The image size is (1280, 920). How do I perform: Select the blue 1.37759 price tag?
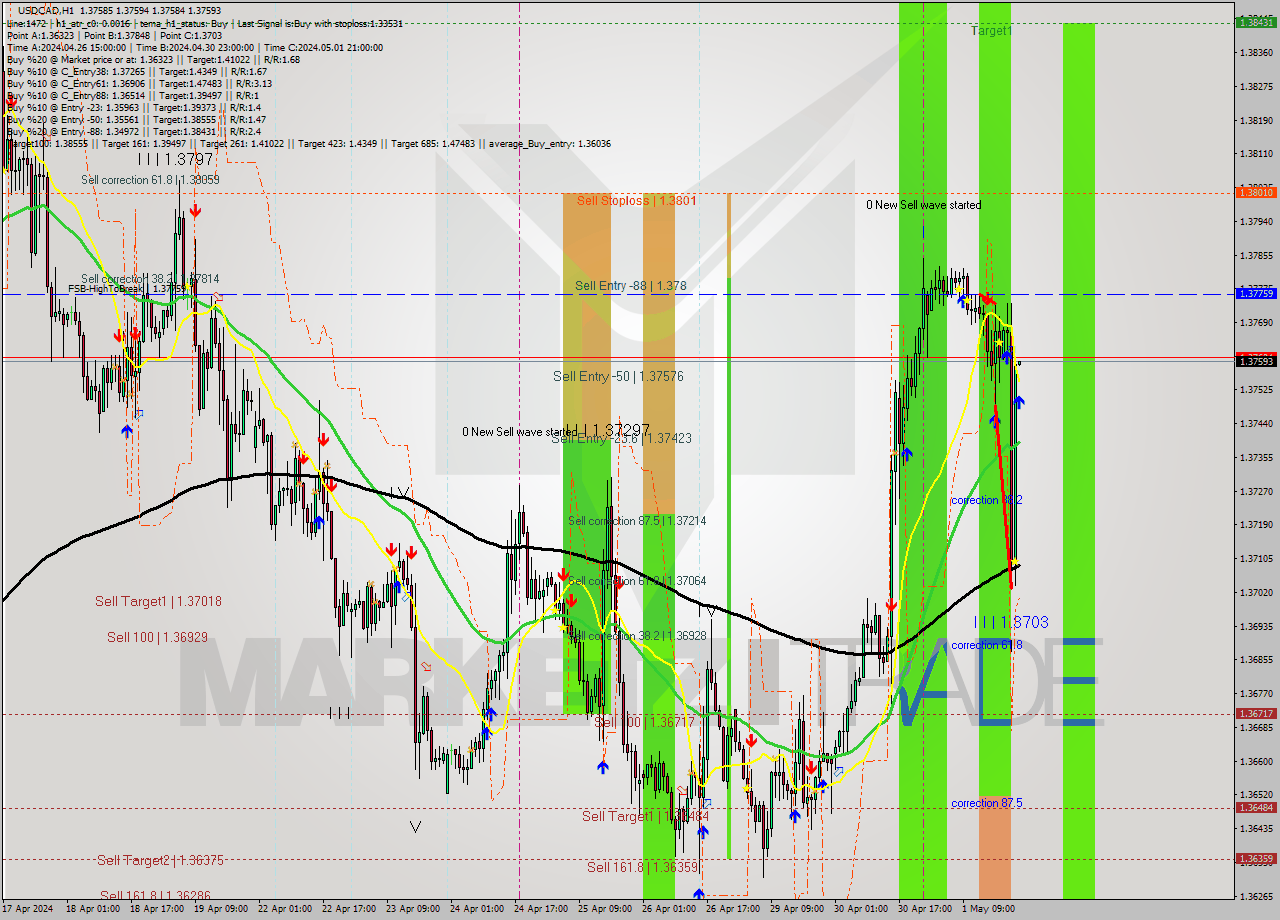(1256, 293)
